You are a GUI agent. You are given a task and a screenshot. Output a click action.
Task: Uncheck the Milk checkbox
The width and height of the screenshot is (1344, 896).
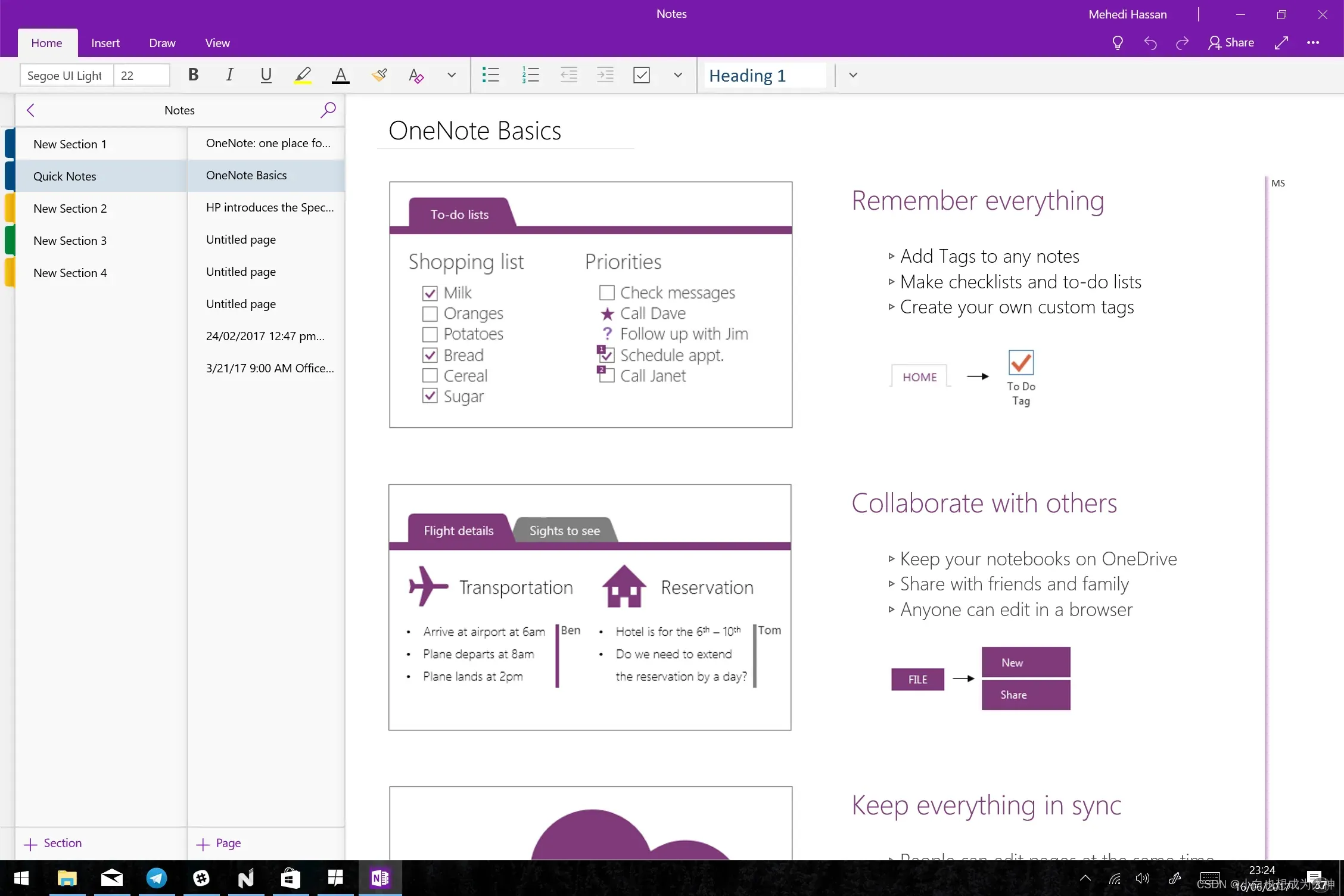click(430, 293)
